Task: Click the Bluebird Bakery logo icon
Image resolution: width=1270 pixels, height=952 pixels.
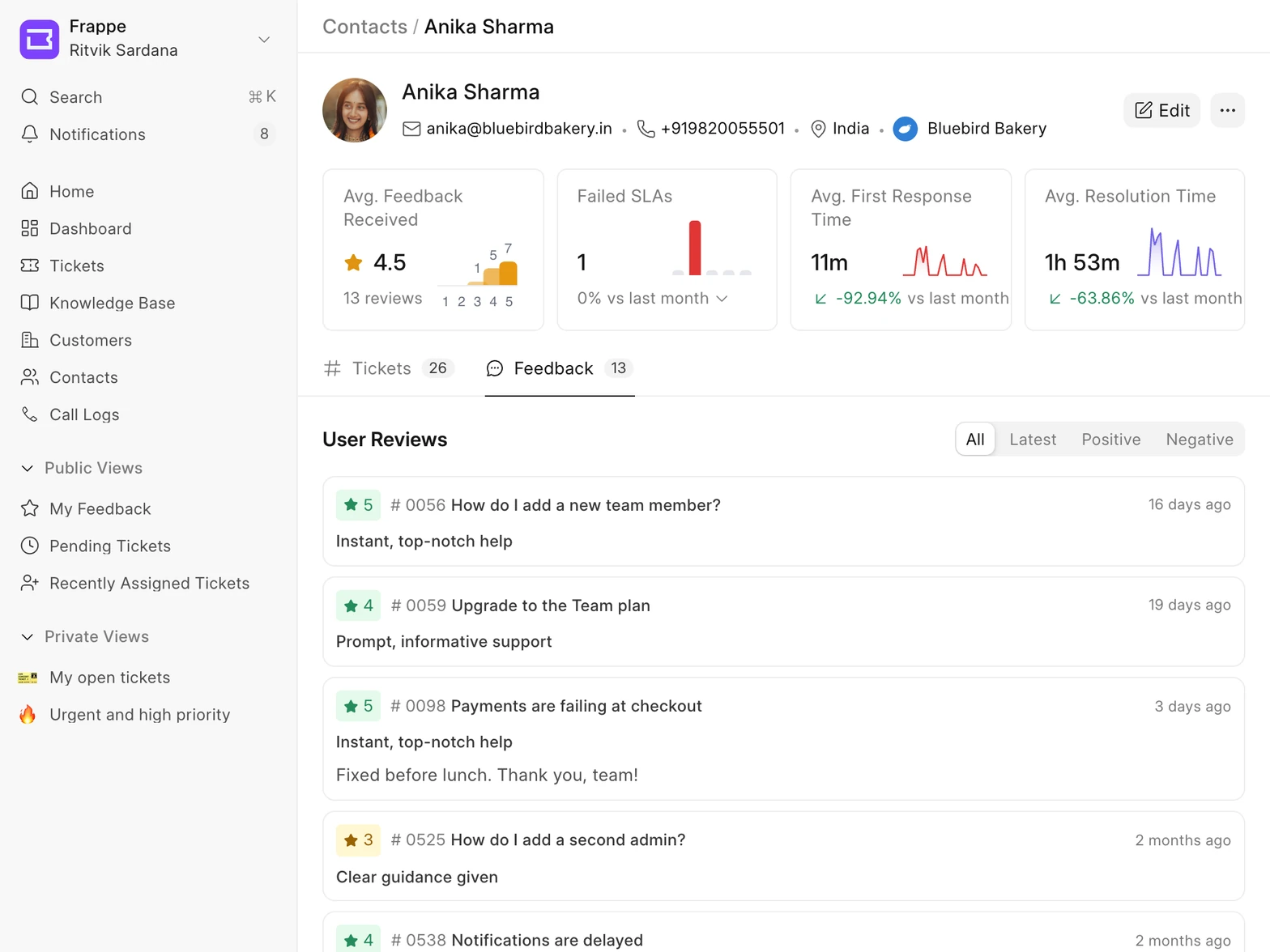Action: [905, 129]
